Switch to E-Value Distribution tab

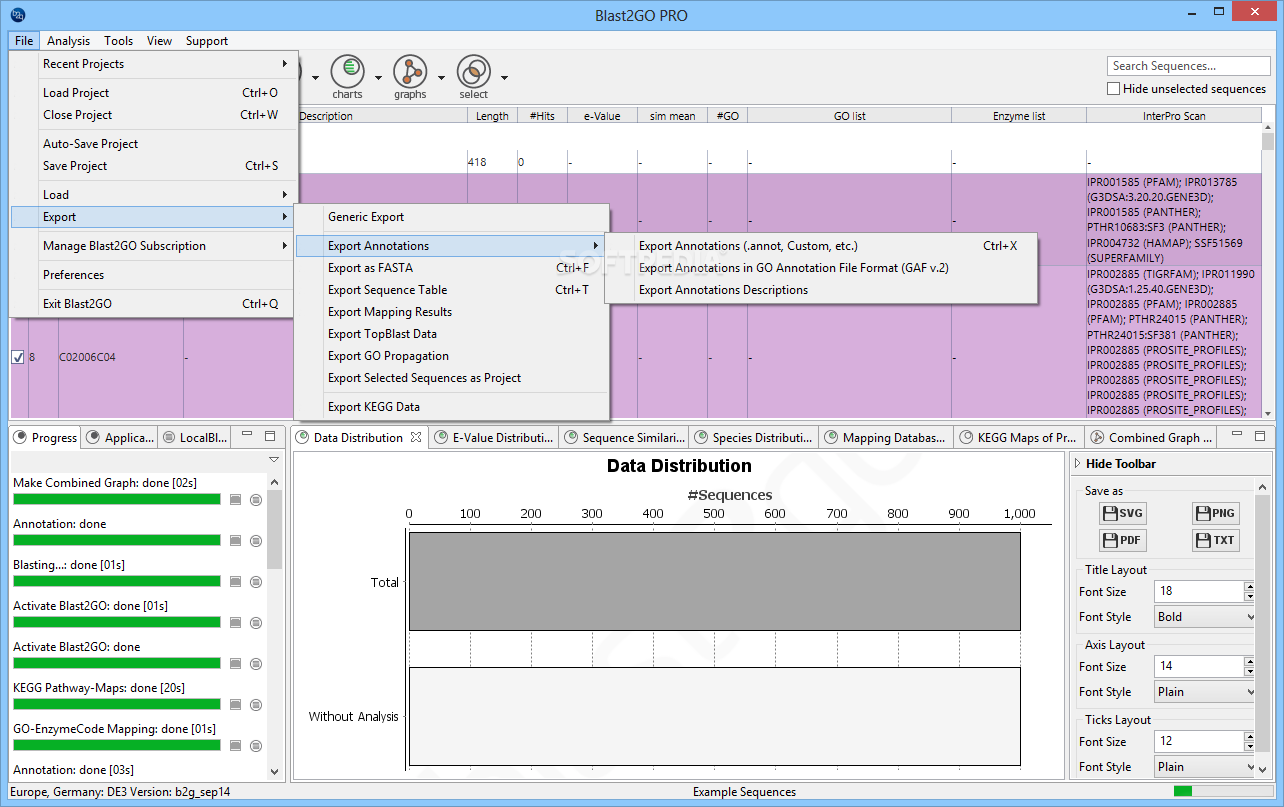[493, 437]
